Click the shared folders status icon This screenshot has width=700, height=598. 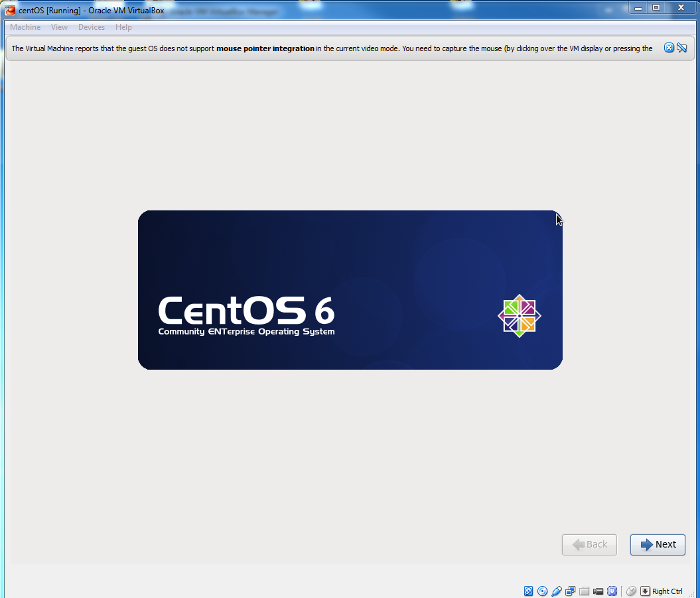[x=584, y=591]
